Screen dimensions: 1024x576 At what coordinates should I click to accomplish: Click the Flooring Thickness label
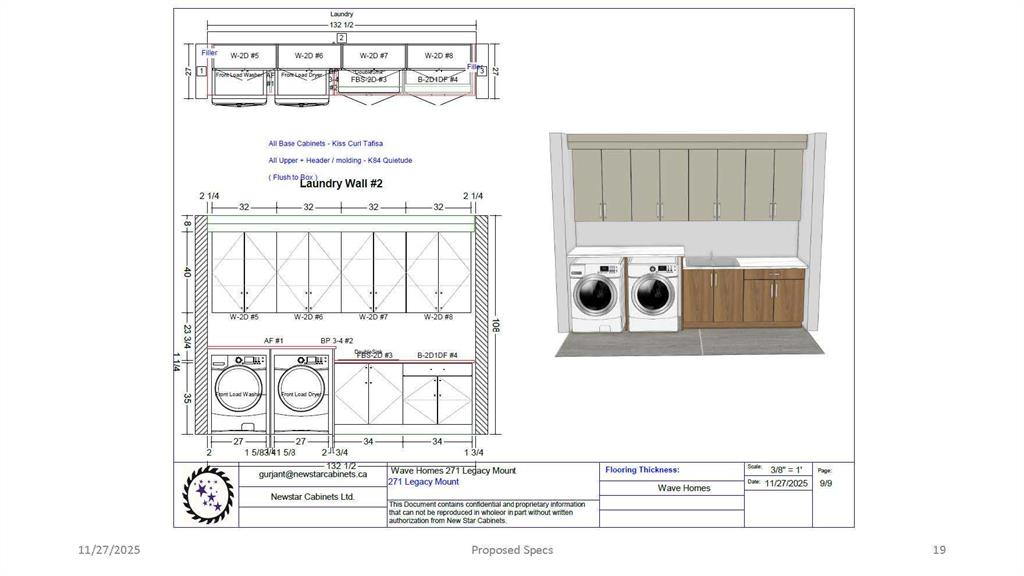[642, 469]
